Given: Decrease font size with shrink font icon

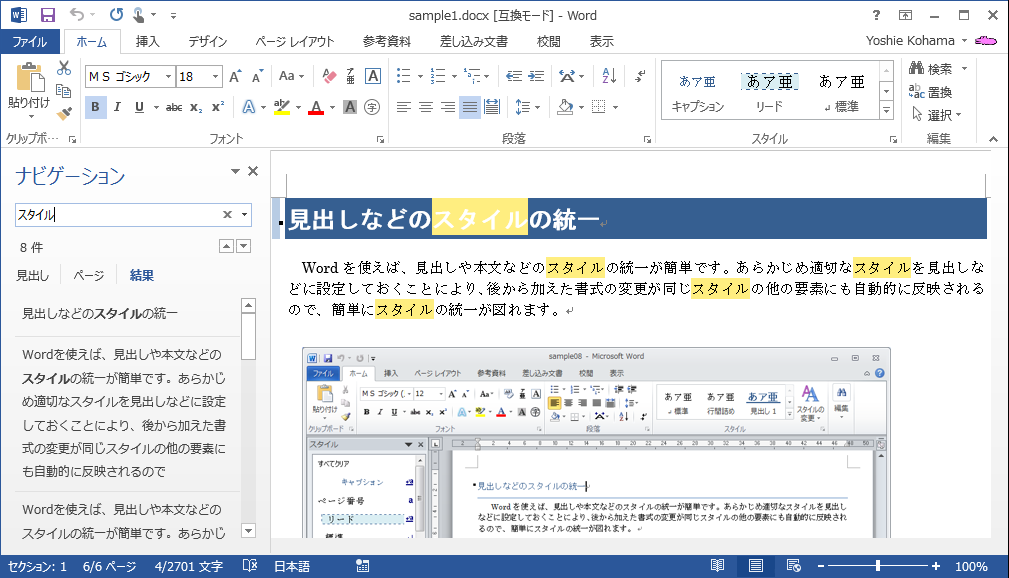Looking at the screenshot, I should (x=257, y=77).
